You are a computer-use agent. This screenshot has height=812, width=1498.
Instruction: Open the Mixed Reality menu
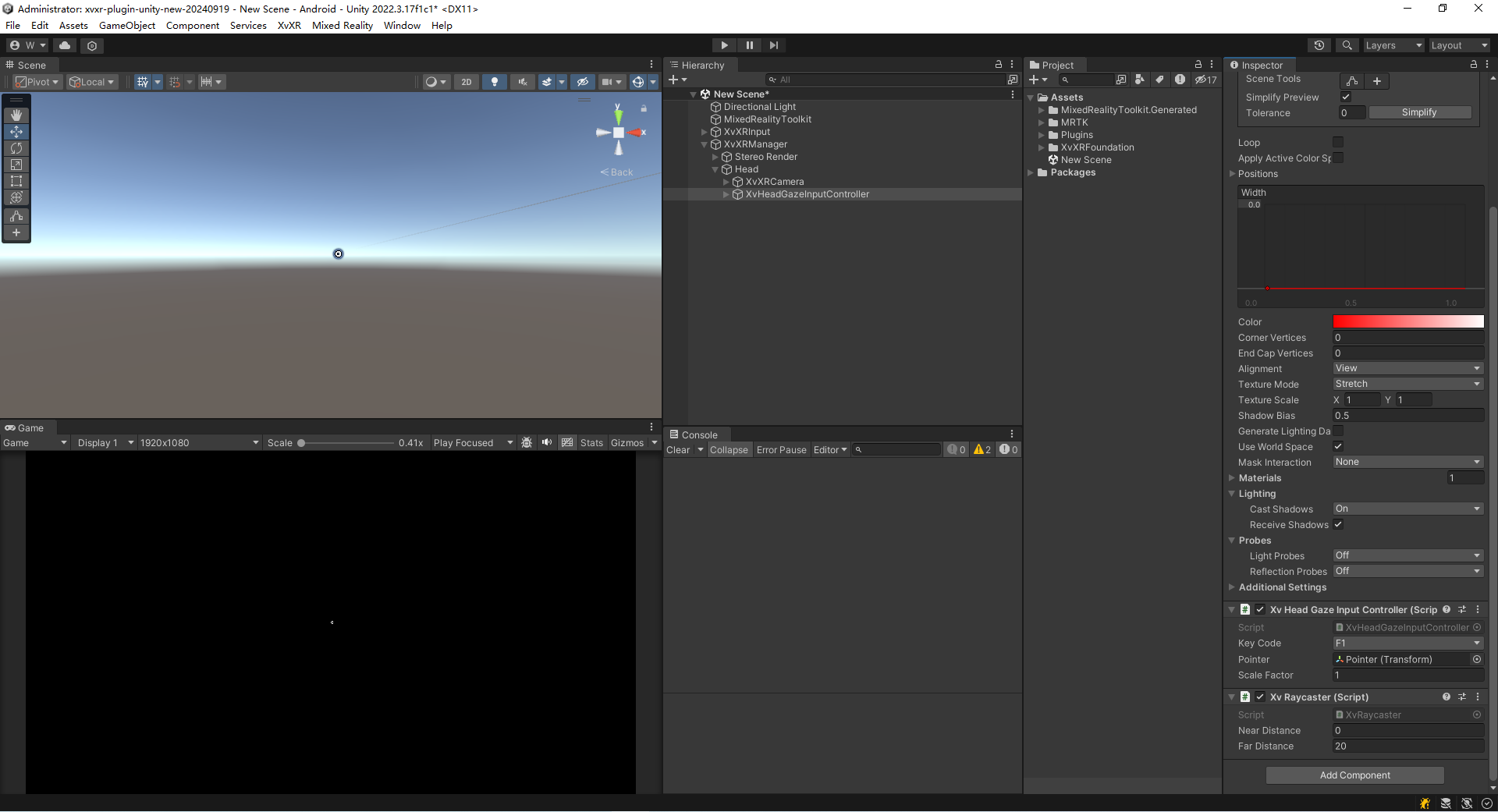tap(343, 25)
